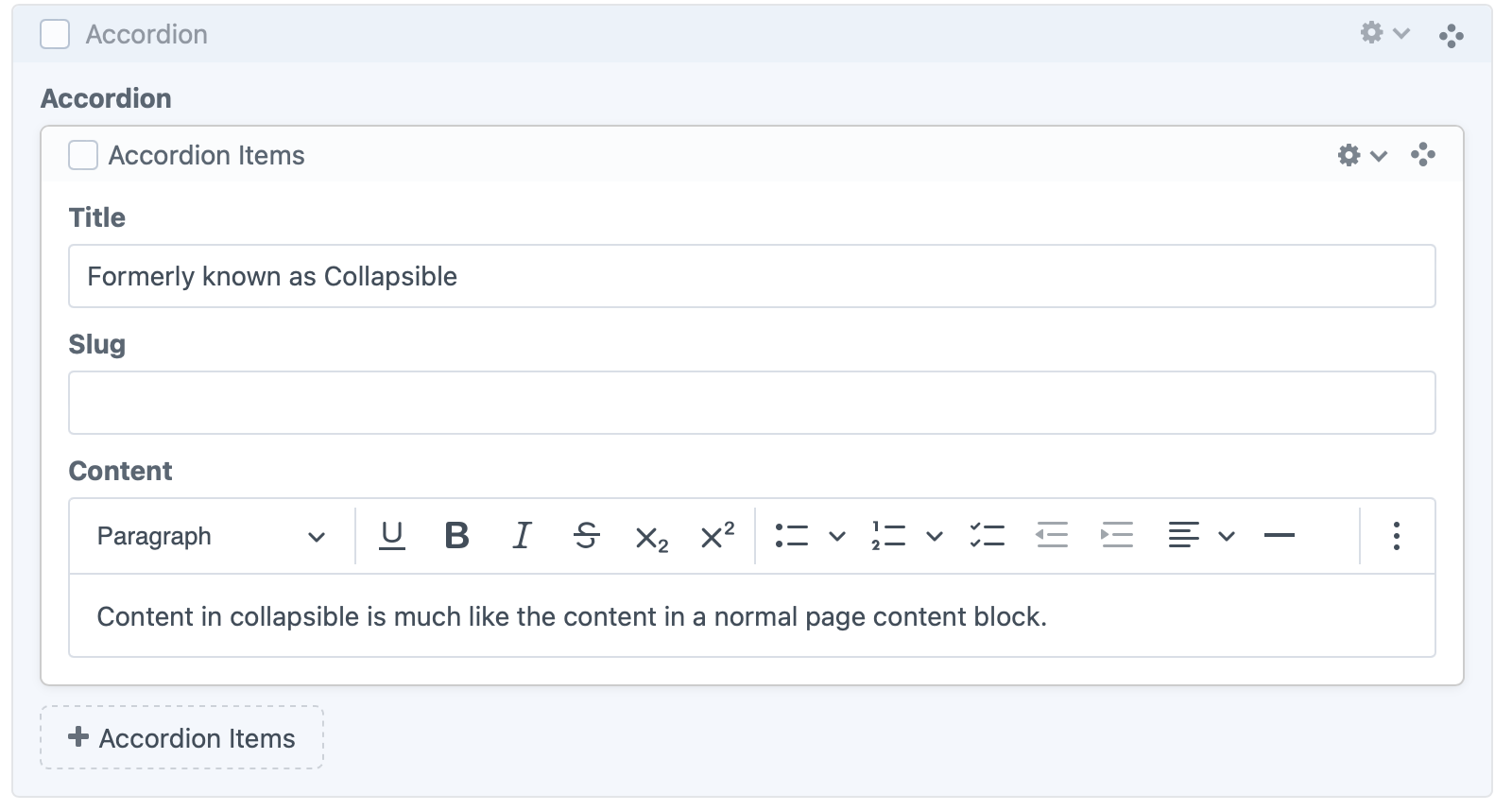Insert a to-do checklist
The image size is (1512, 811).
[987, 536]
